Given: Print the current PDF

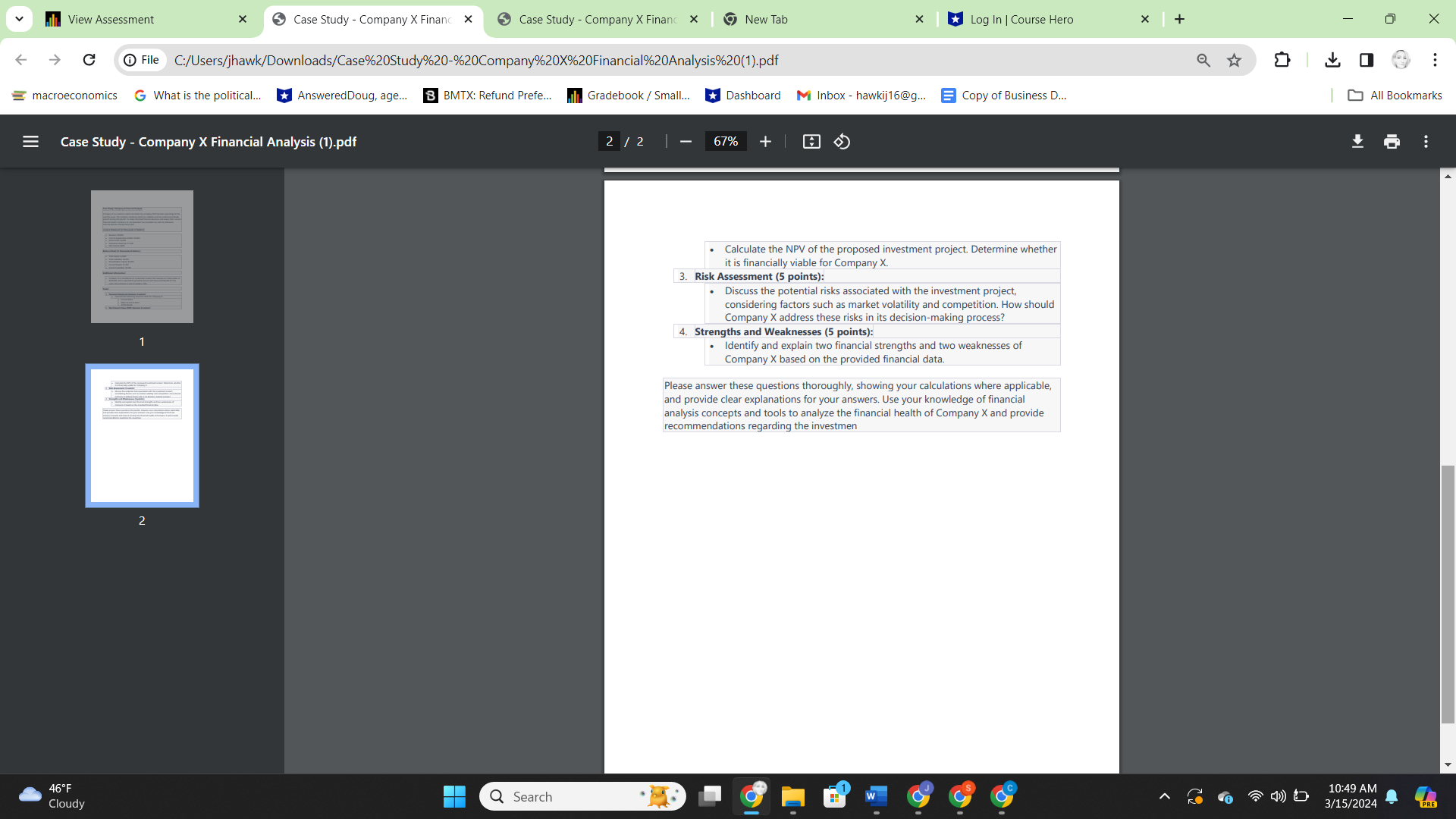Looking at the screenshot, I should [x=1392, y=141].
